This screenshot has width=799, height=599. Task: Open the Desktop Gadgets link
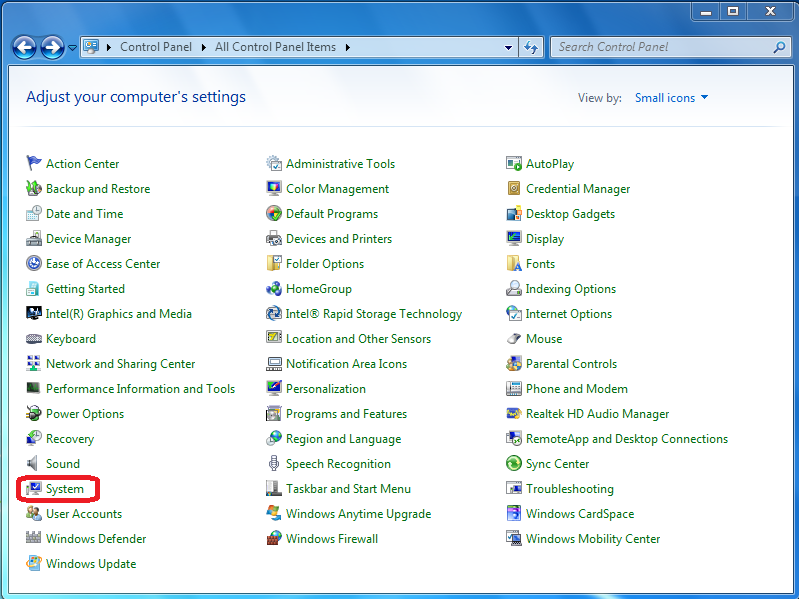point(570,214)
